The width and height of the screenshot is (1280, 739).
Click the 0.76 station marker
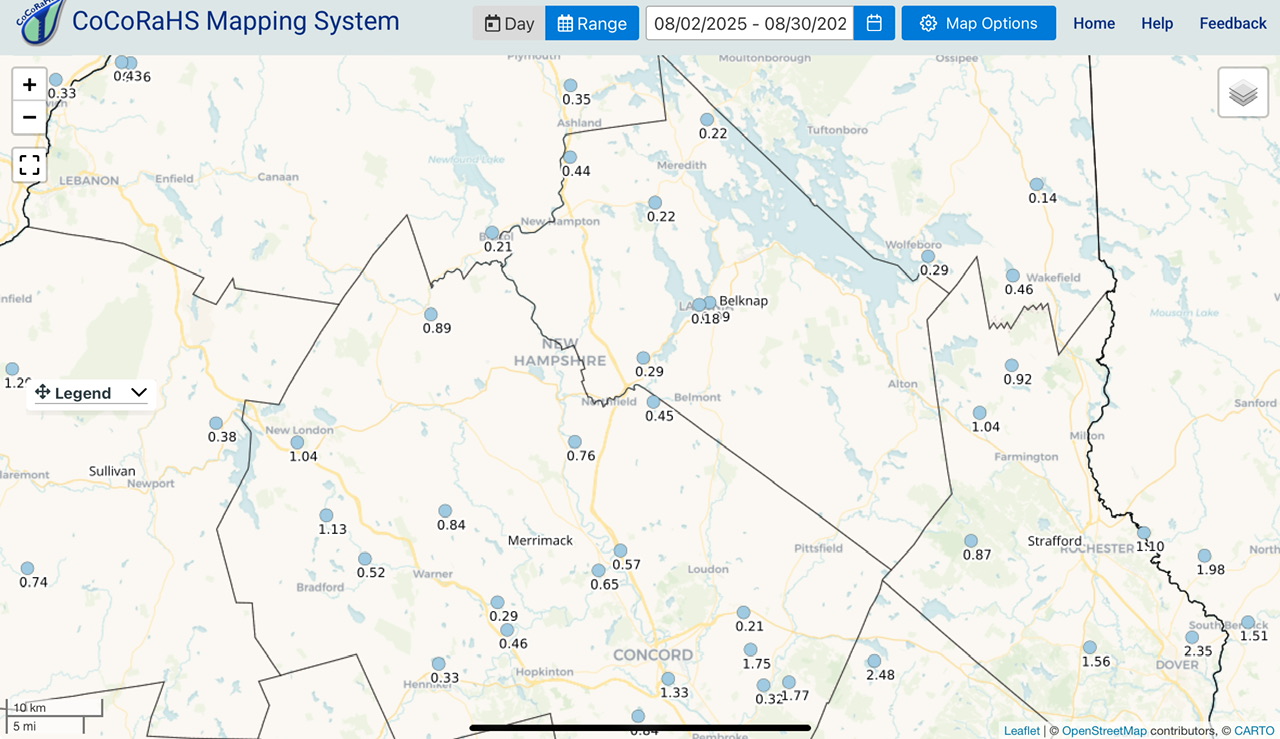(575, 442)
